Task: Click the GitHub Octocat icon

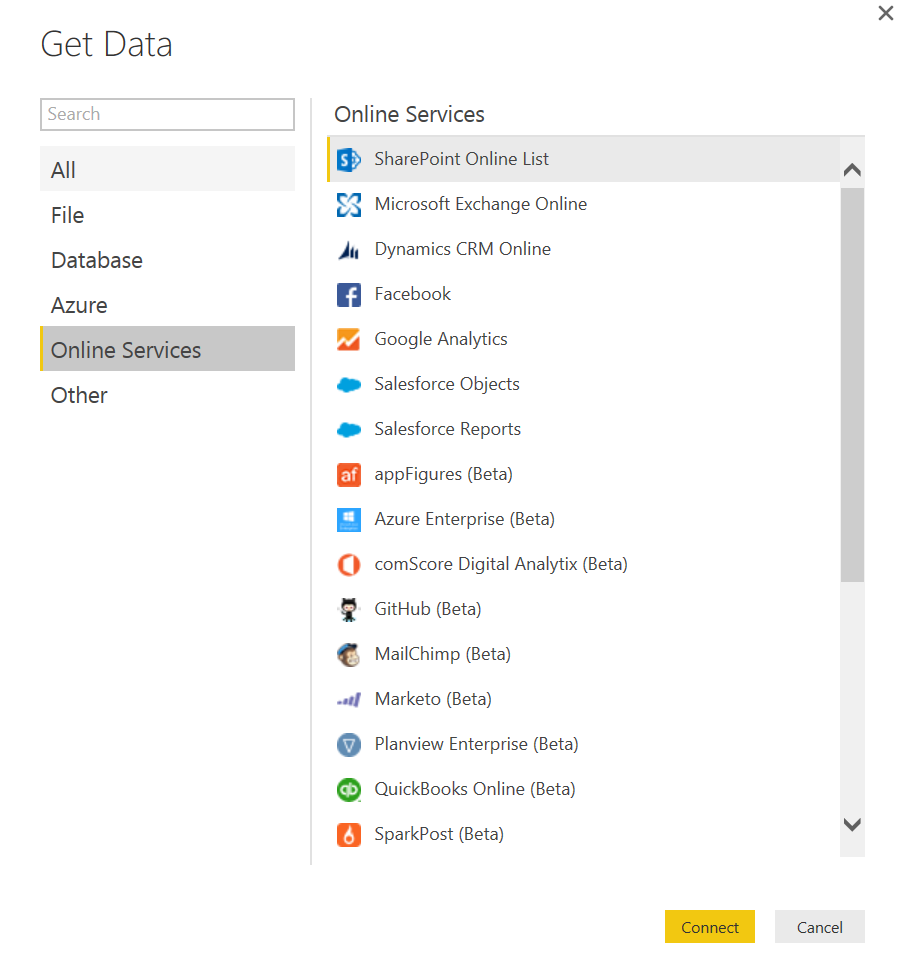Action: tap(349, 609)
